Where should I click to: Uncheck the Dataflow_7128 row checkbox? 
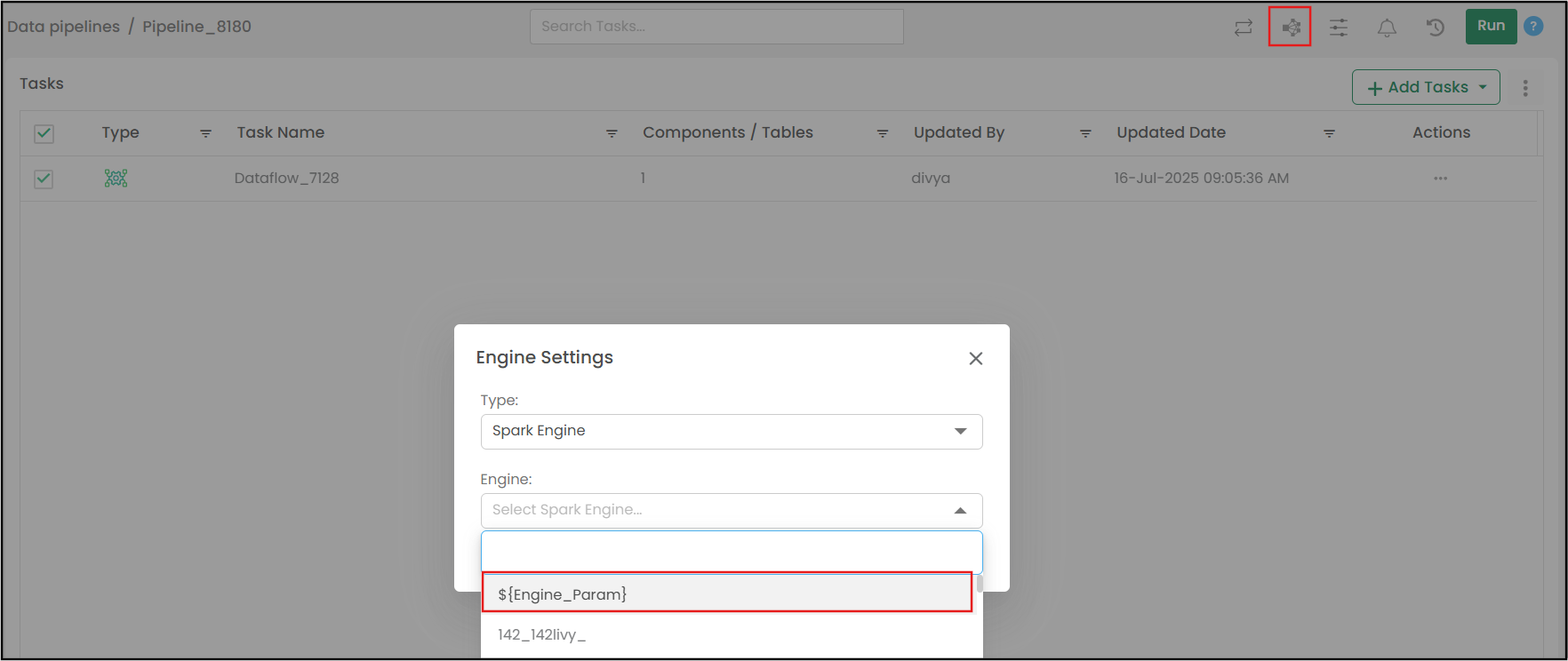coord(44,179)
